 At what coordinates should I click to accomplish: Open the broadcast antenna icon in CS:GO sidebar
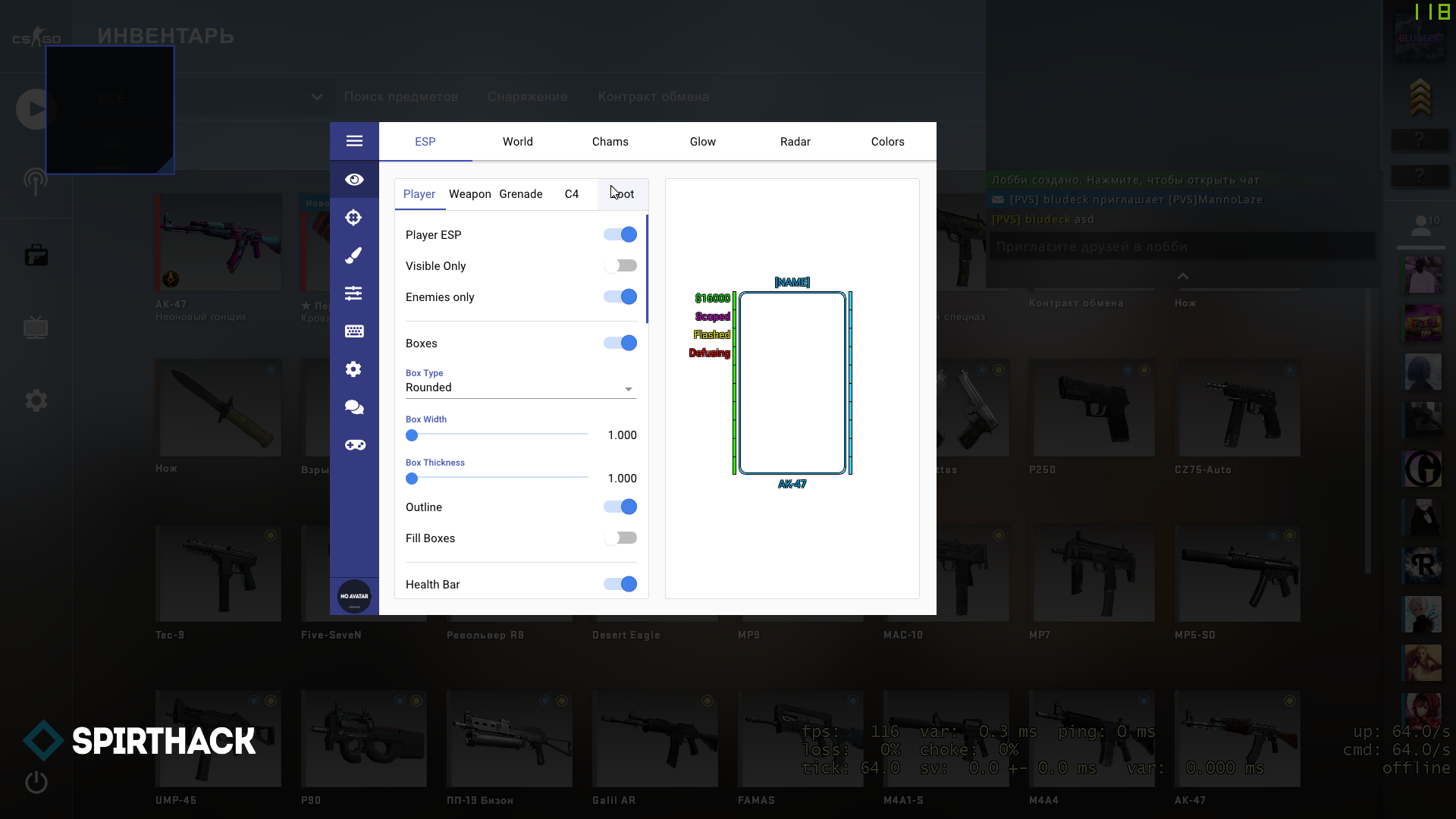pos(35,182)
